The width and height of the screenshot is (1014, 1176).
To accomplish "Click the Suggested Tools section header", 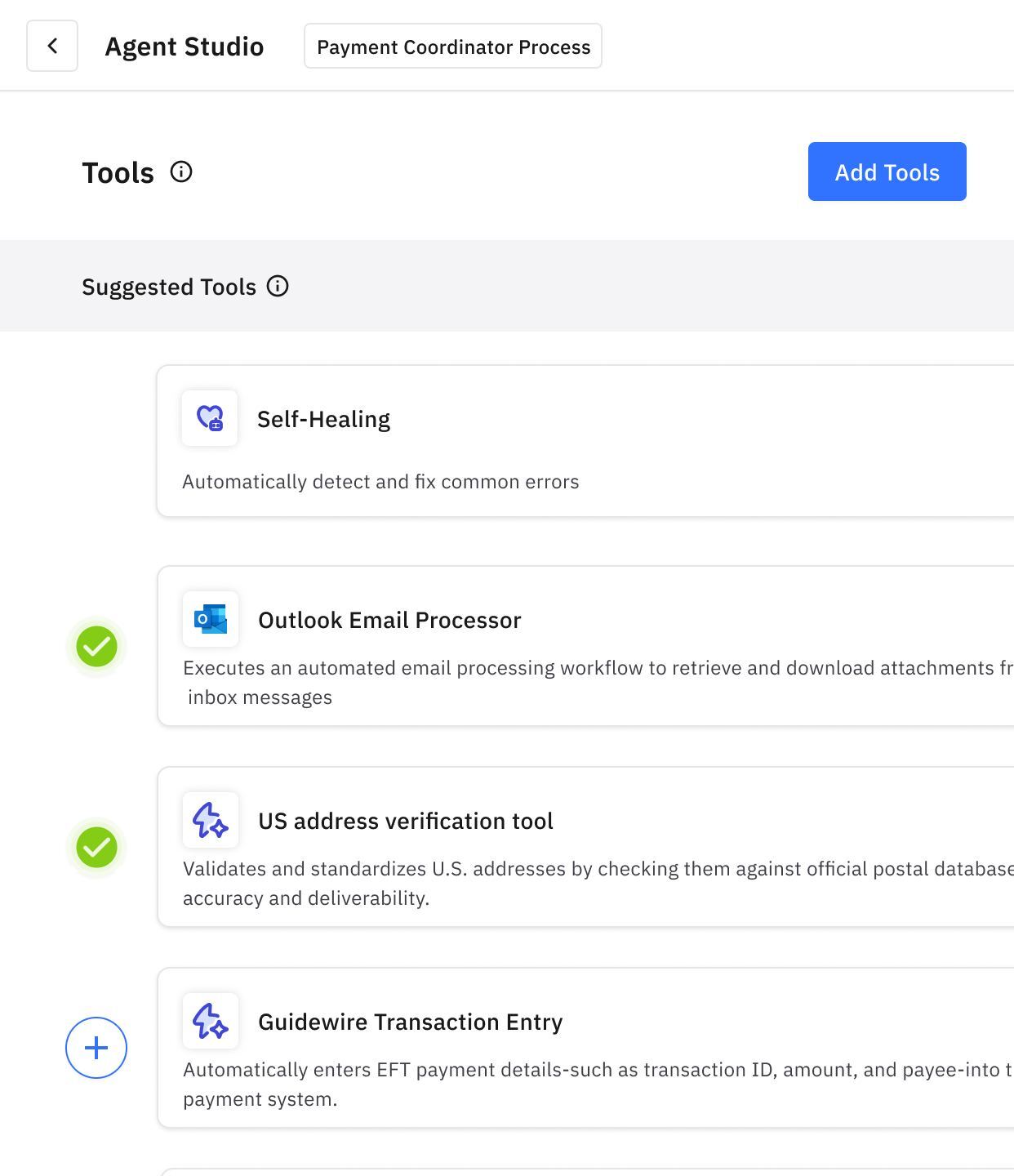I will 169,287.
